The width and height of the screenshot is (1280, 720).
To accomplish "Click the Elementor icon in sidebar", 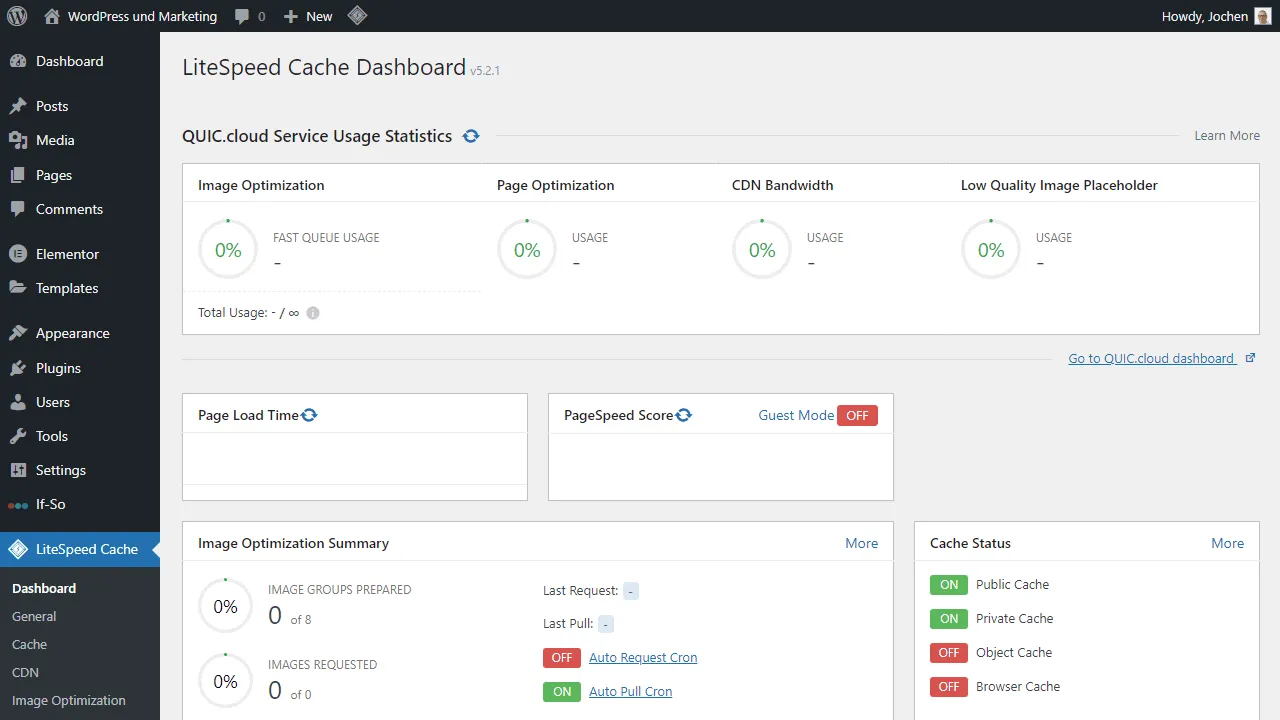I will pyautogui.click(x=18, y=254).
